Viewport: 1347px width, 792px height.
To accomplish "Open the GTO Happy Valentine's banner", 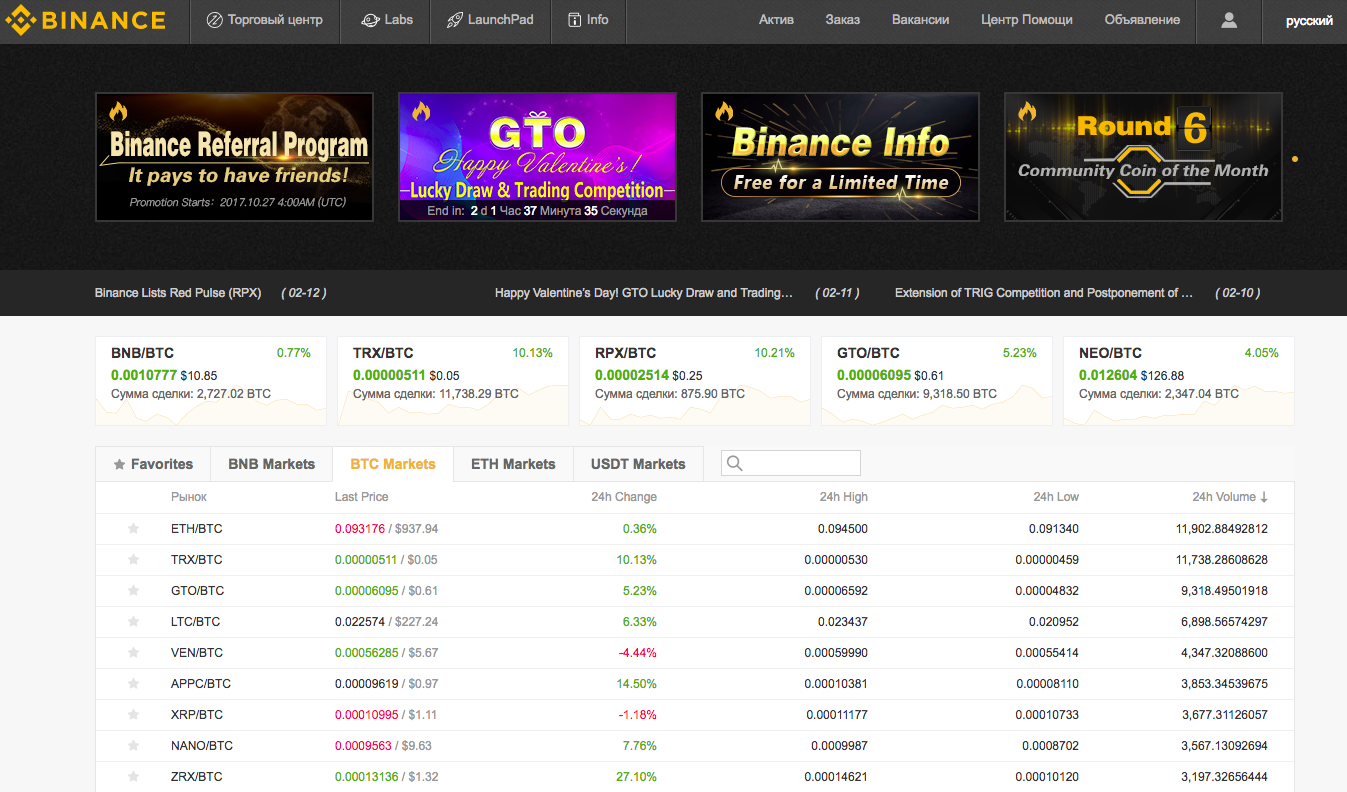I will pos(537,157).
